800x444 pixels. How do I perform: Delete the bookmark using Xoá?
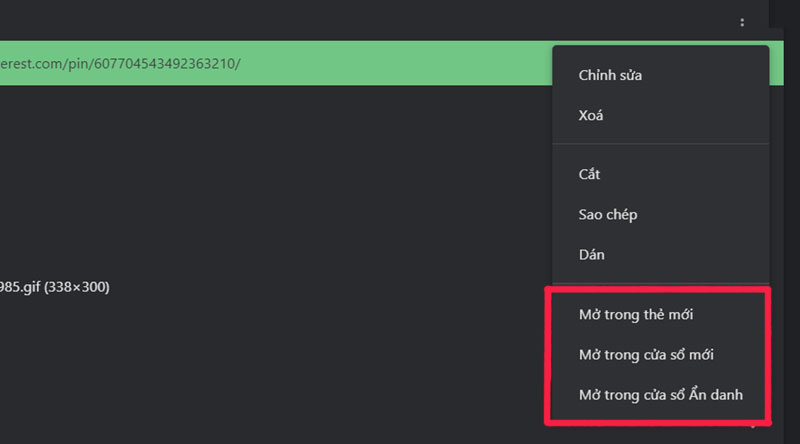[591, 115]
